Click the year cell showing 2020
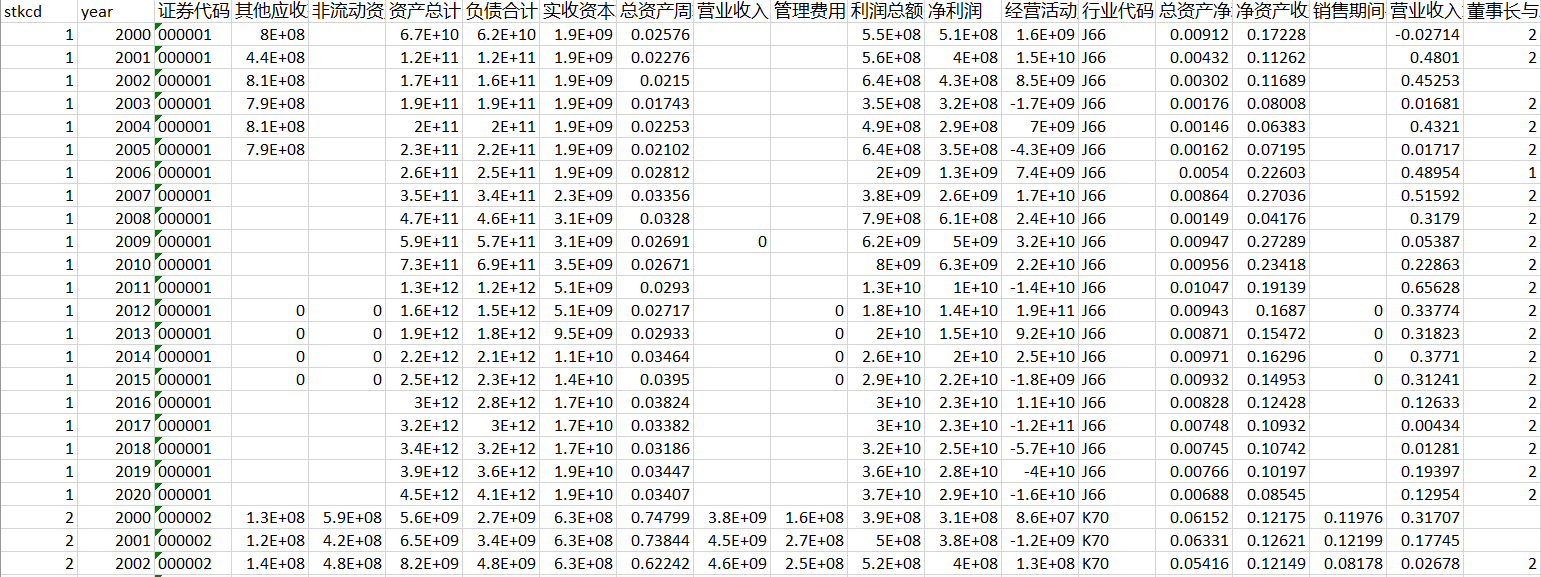The image size is (1541, 577). click(x=116, y=495)
